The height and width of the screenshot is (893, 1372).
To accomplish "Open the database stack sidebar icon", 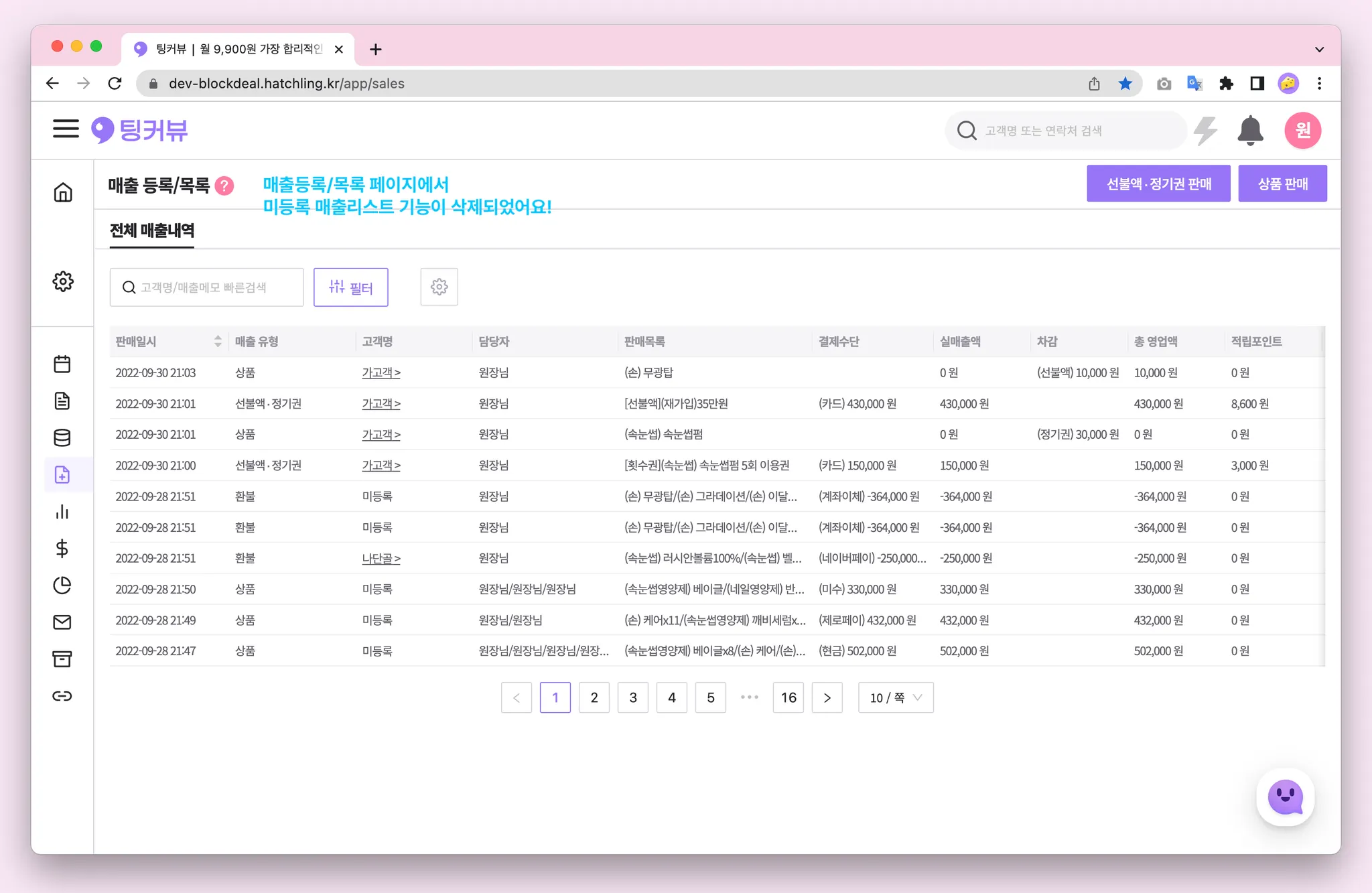I will pyautogui.click(x=62, y=438).
